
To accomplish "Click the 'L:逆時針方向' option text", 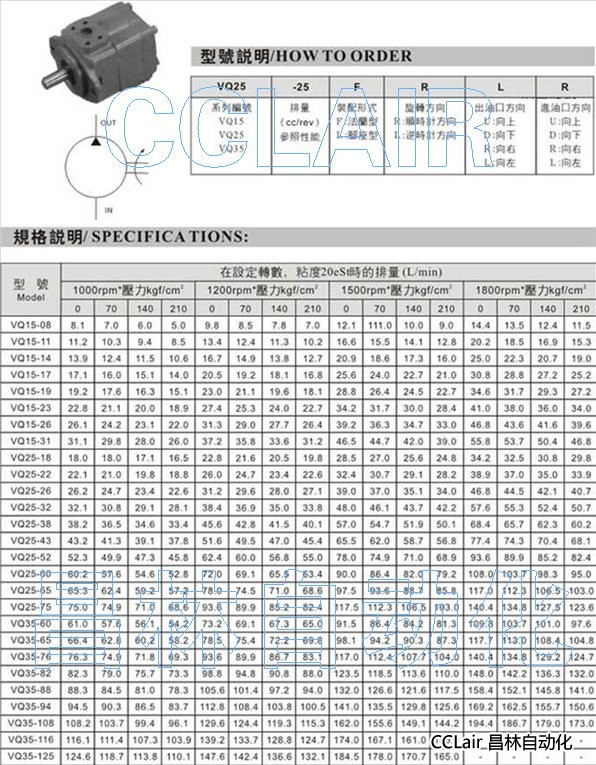I will 425,135.
